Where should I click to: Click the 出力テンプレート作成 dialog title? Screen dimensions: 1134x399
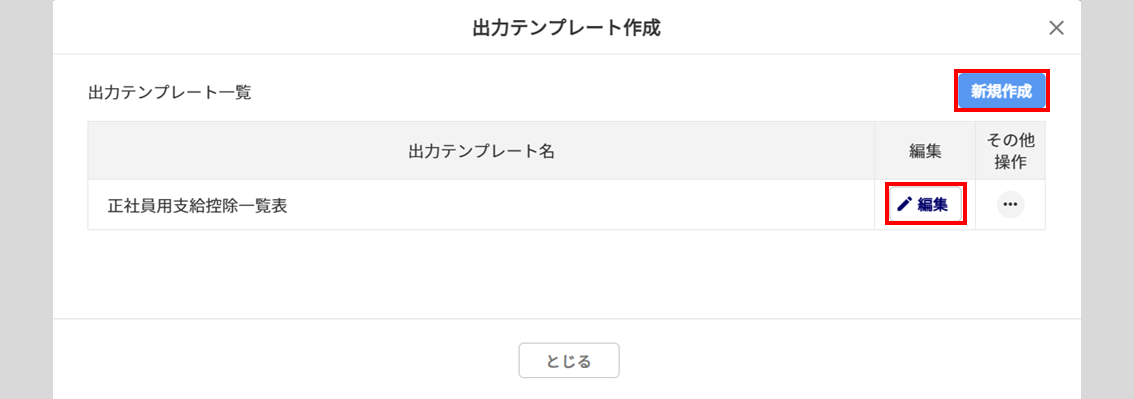566,28
